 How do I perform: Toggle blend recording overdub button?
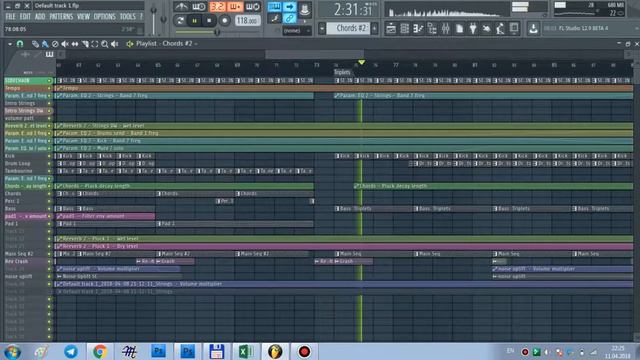pyautogui.click(x=235, y=7)
